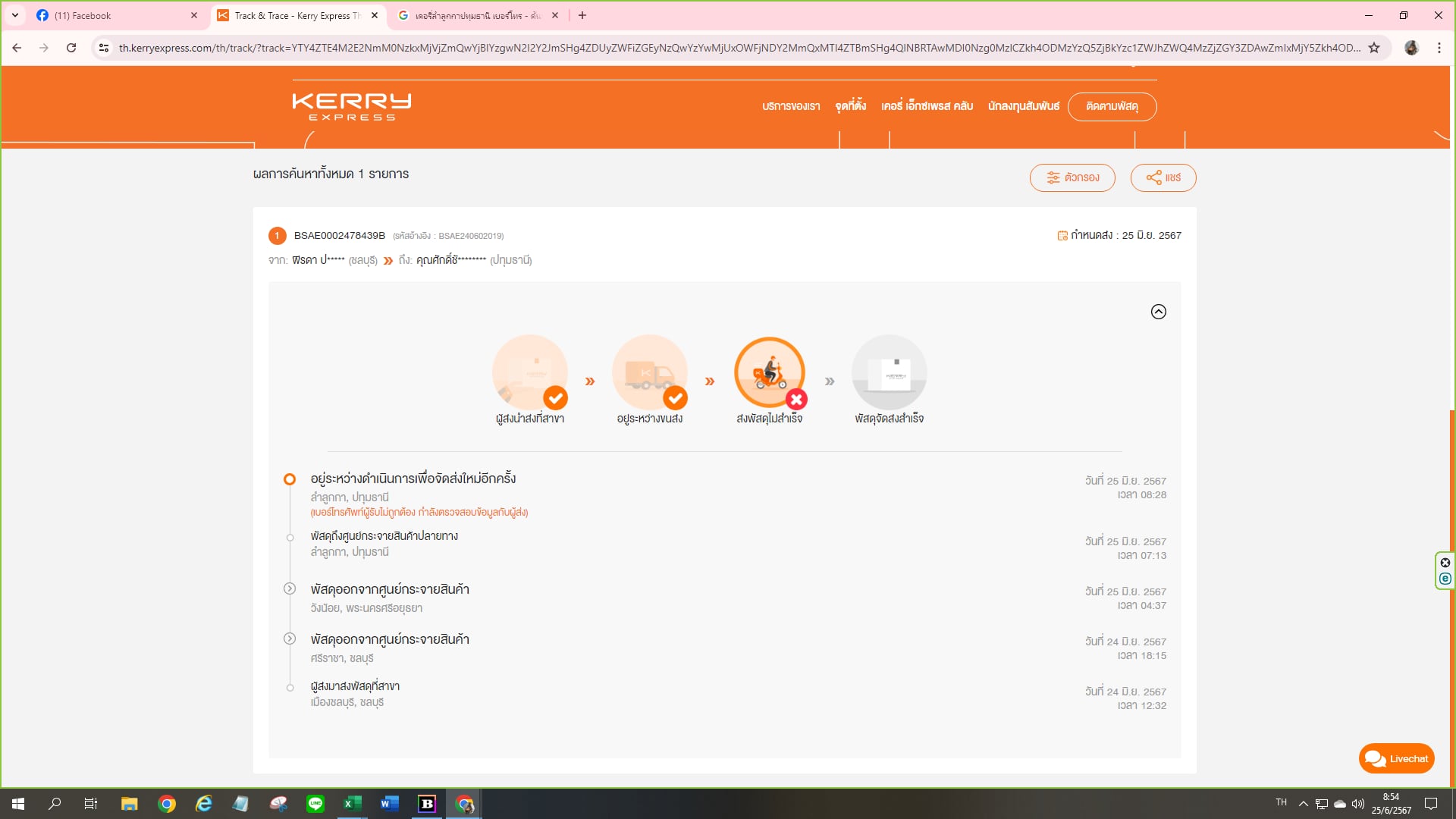Viewport: 1456px width, 819px height.
Task: Open the จุดที่ตั้ง menu item
Action: (x=850, y=106)
